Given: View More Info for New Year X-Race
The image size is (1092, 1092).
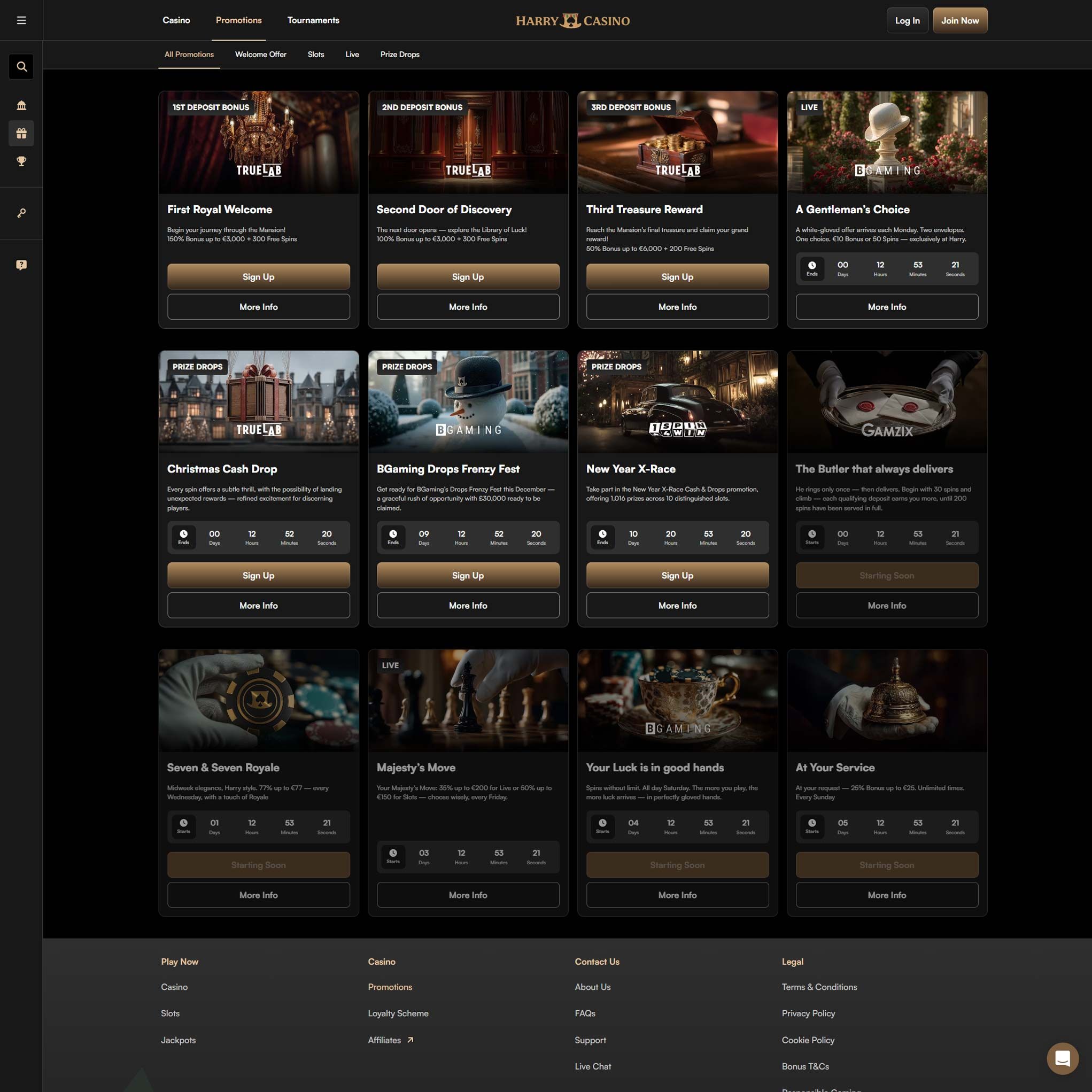Looking at the screenshot, I should point(677,606).
